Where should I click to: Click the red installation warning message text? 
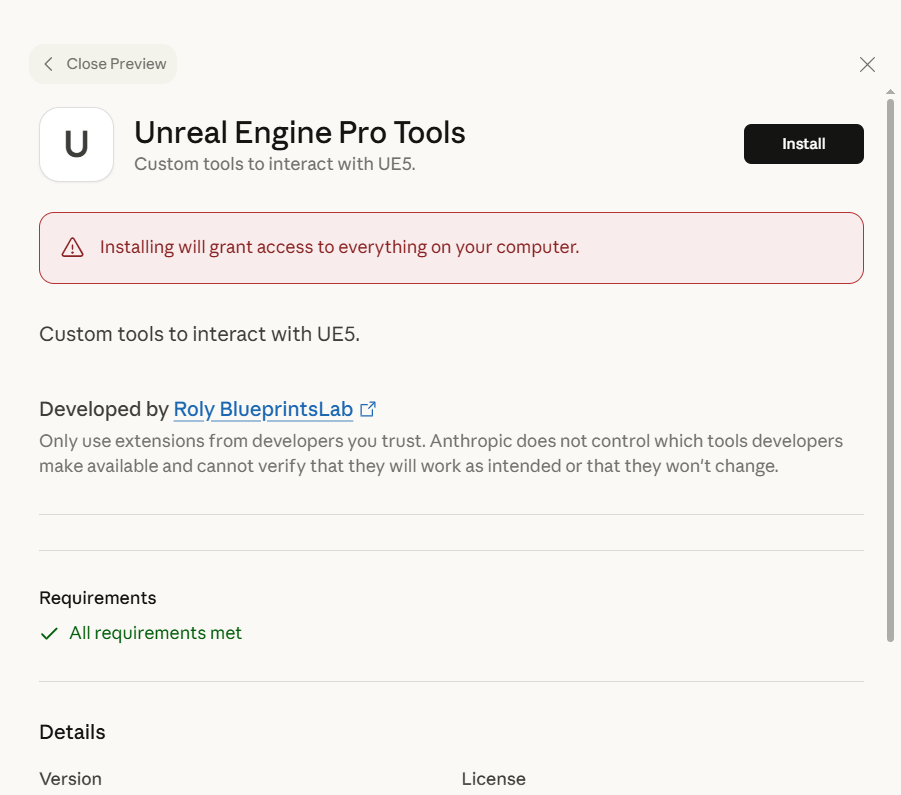click(339, 247)
